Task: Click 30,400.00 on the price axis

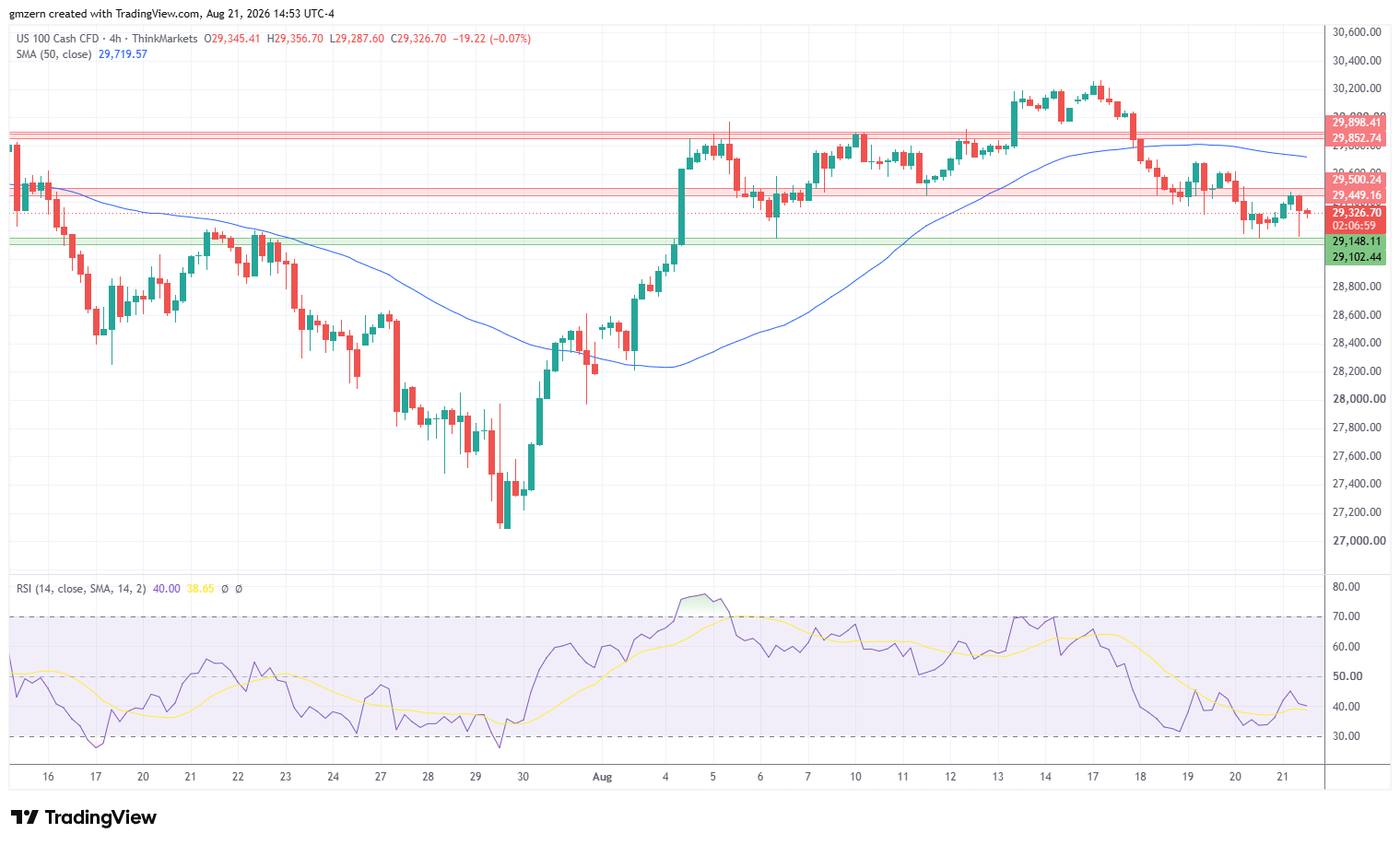Action: pos(1357,61)
